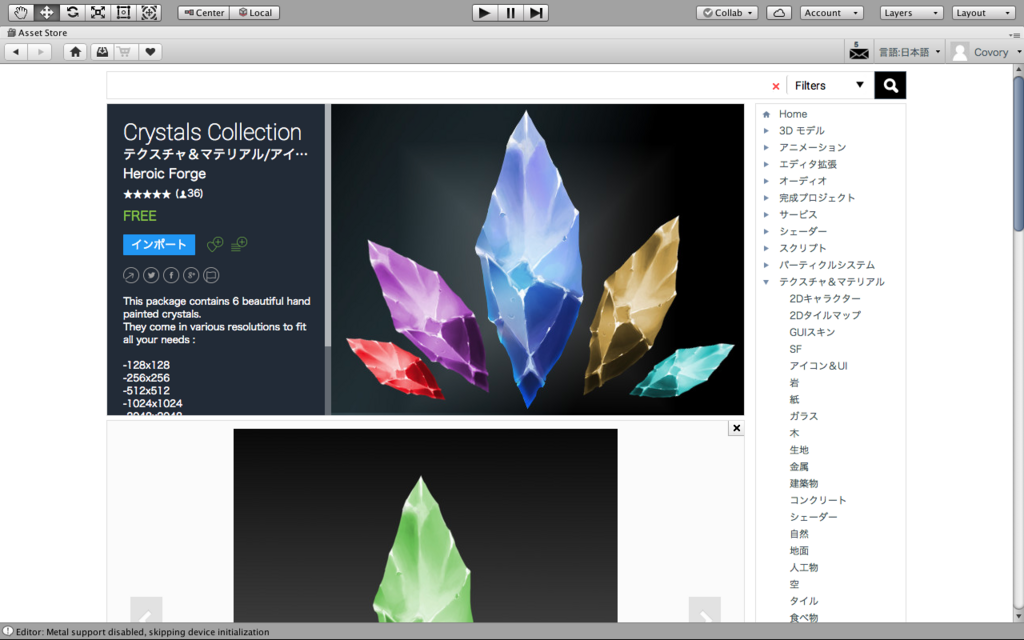
Task: Select GUIスキン subcategory
Action: (x=812, y=332)
